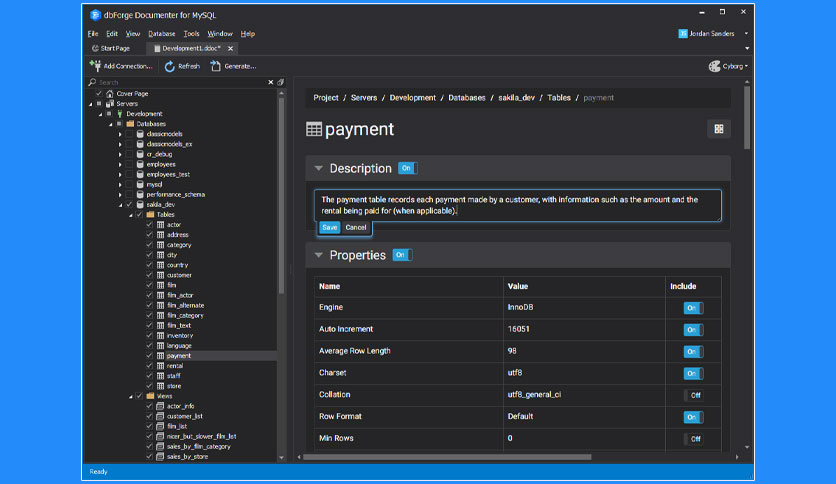Screen dimensions: 836x484
Task: Uncheck the sakila_dev database checkbox
Action: [130, 205]
